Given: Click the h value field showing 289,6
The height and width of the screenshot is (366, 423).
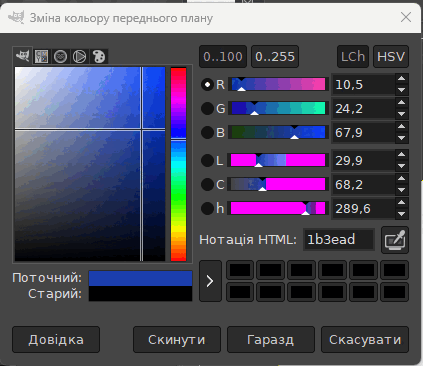Looking at the screenshot, I should pos(364,209).
